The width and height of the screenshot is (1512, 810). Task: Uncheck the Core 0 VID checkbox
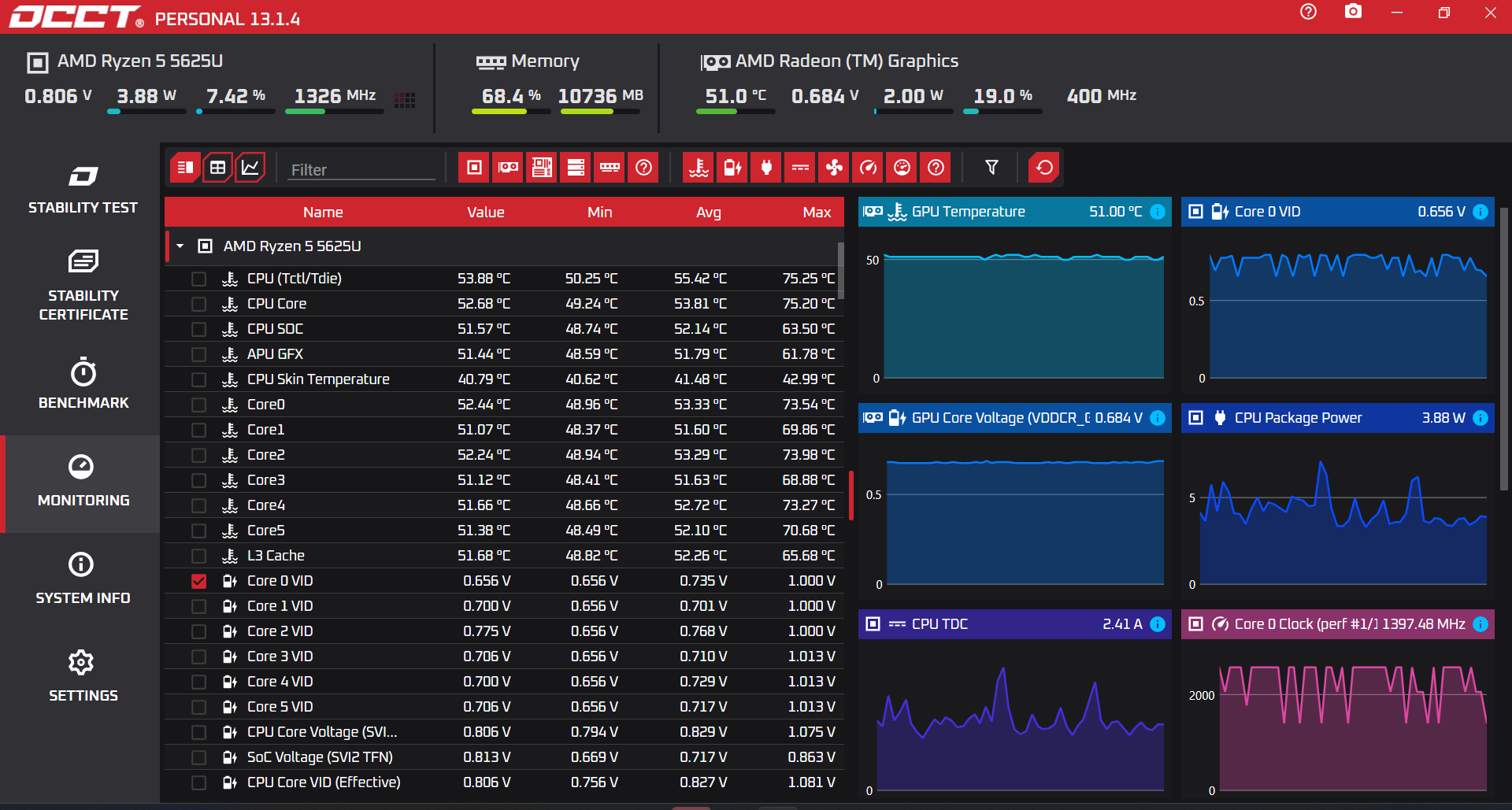[198, 581]
